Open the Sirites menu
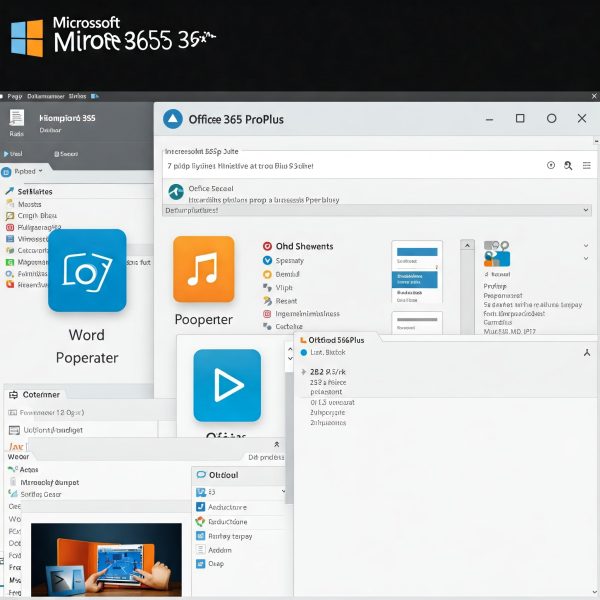The height and width of the screenshot is (600, 600). tap(77, 96)
